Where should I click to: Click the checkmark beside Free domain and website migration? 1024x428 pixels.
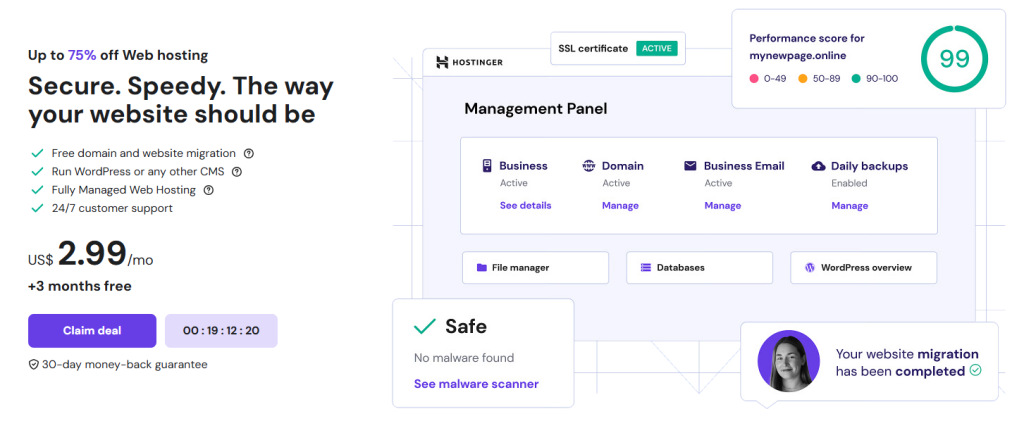[37, 154]
